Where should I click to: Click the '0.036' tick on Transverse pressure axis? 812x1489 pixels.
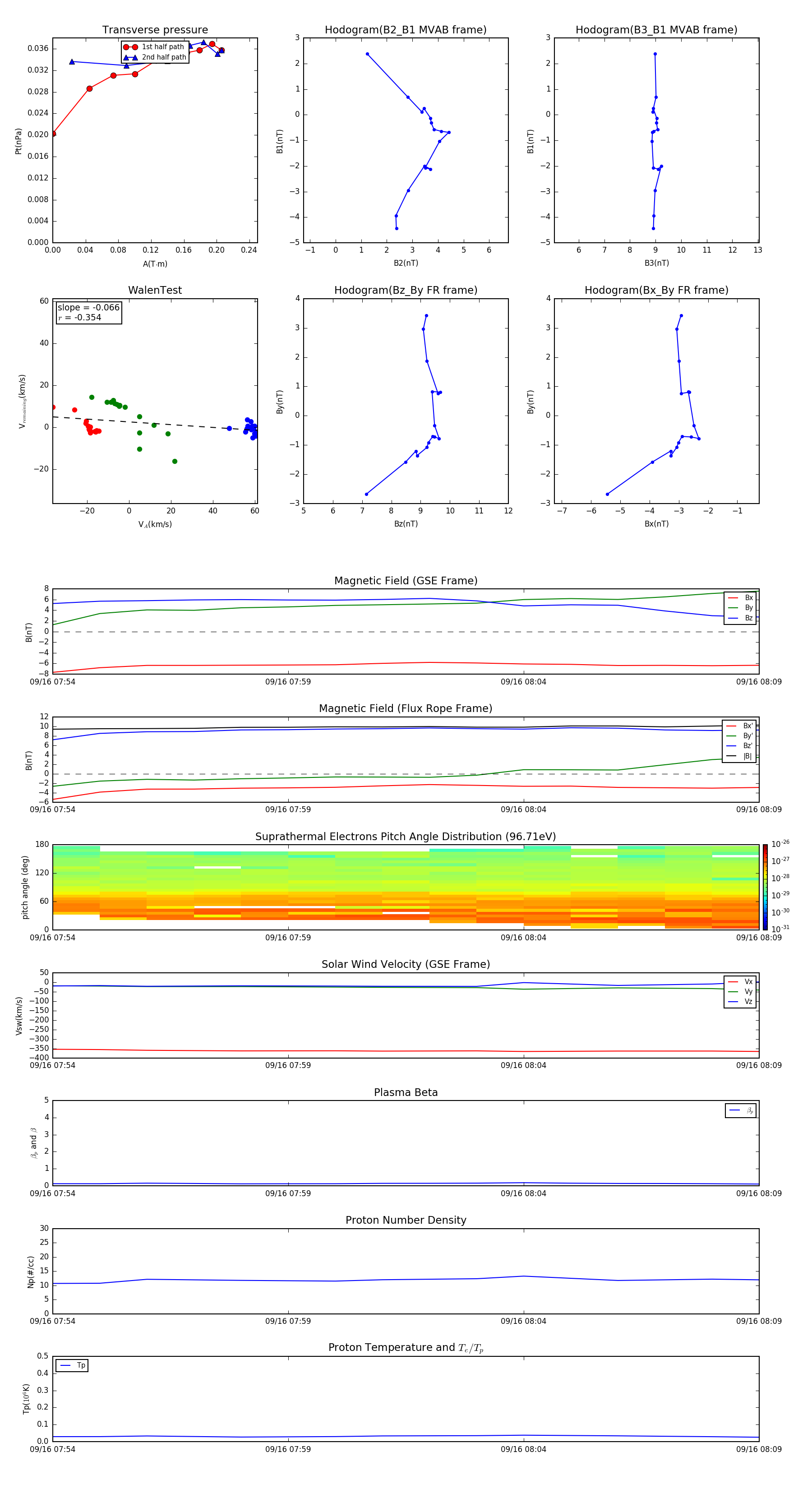(37, 49)
